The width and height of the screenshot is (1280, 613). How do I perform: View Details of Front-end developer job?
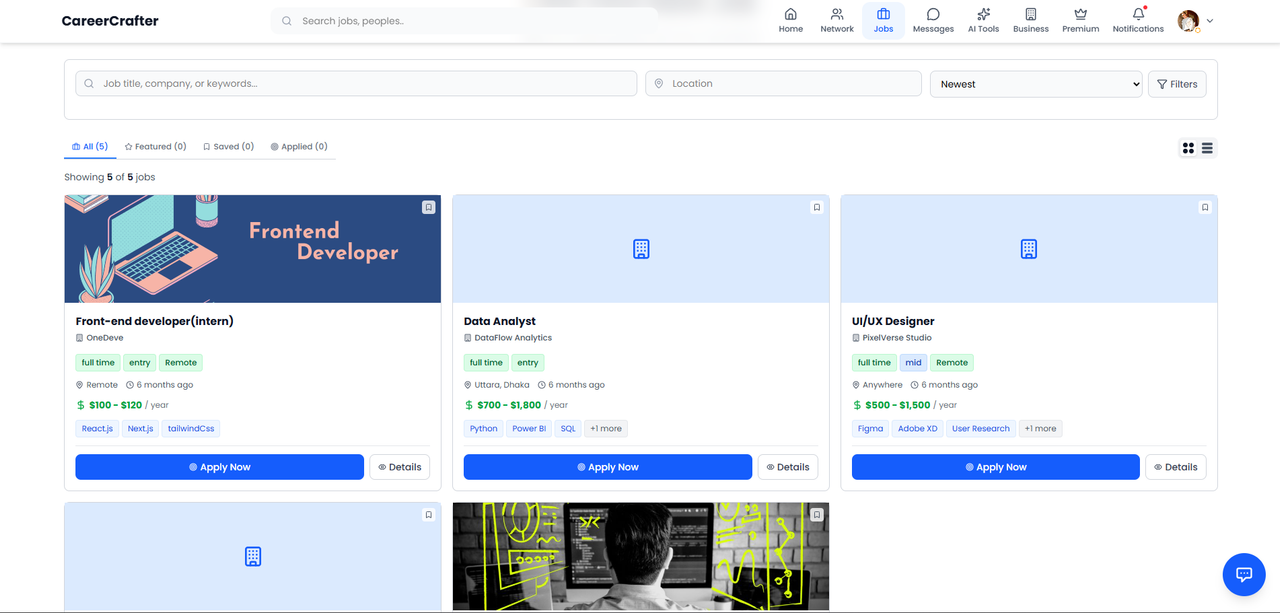coord(400,467)
